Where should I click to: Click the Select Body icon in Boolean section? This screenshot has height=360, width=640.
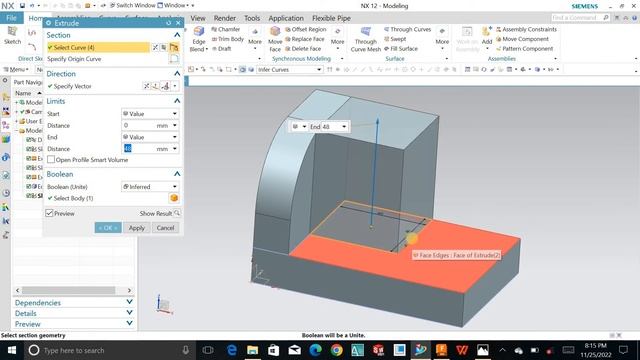pos(174,198)
